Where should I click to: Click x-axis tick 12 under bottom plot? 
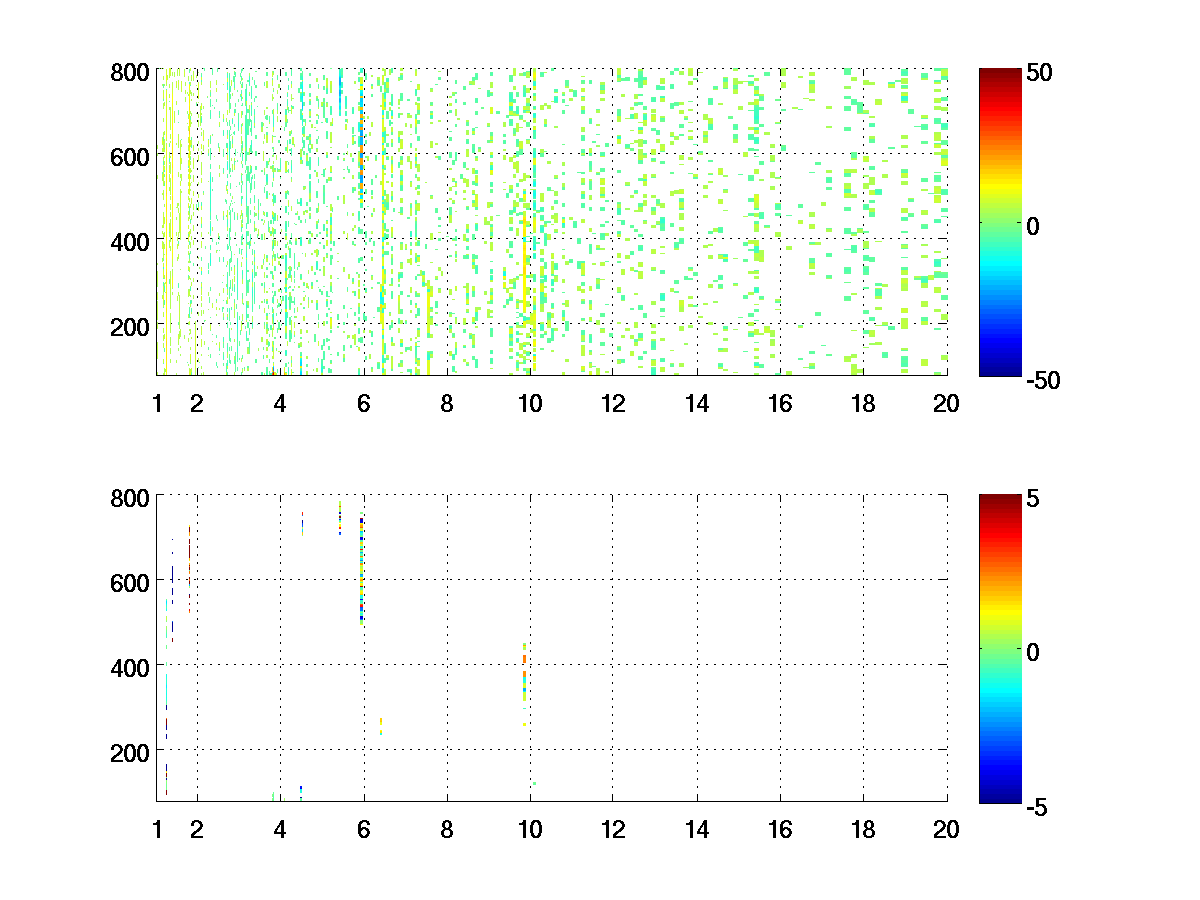coord(613,829)
